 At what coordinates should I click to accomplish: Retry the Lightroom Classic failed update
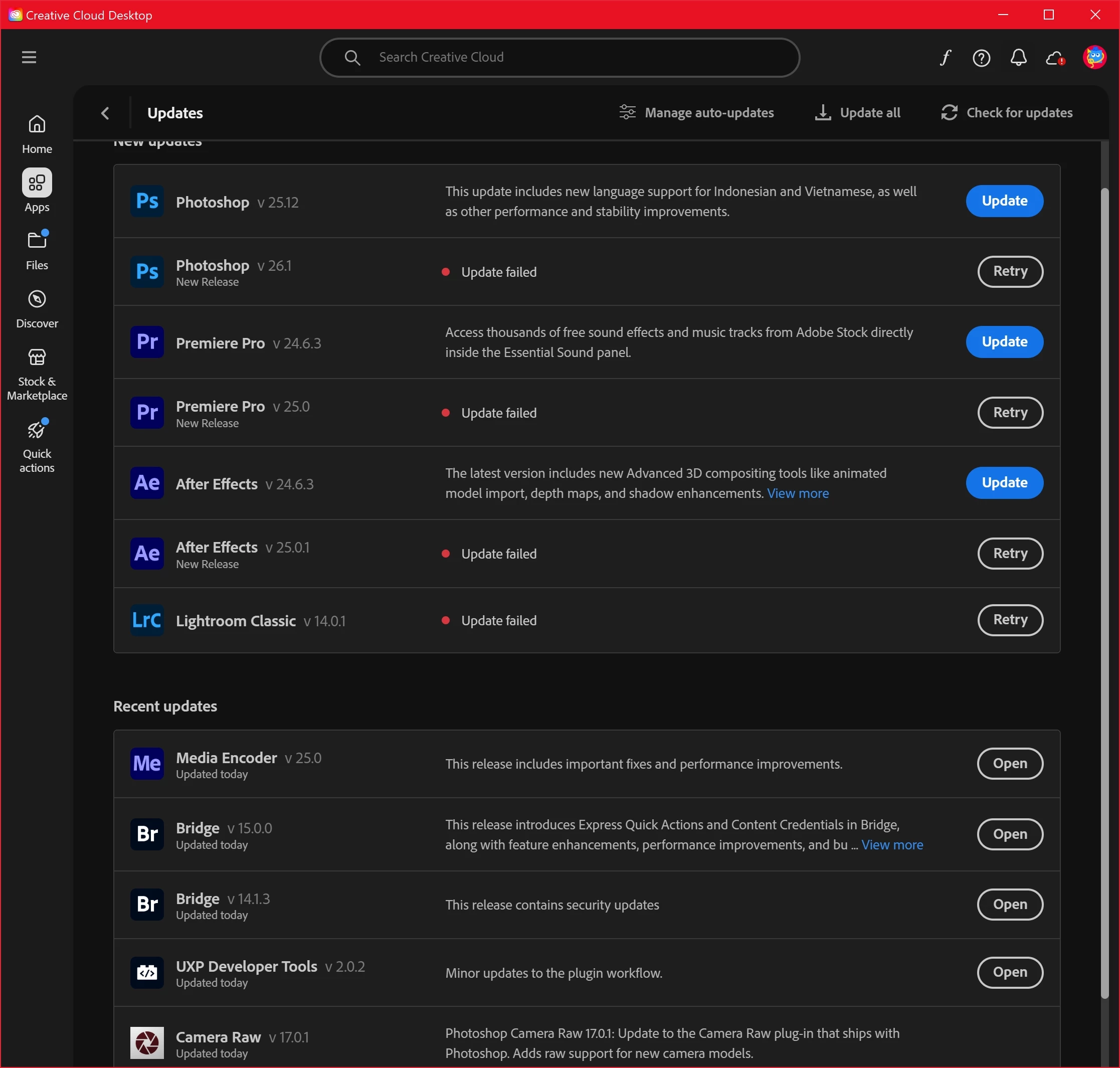tap(1010, 619)
